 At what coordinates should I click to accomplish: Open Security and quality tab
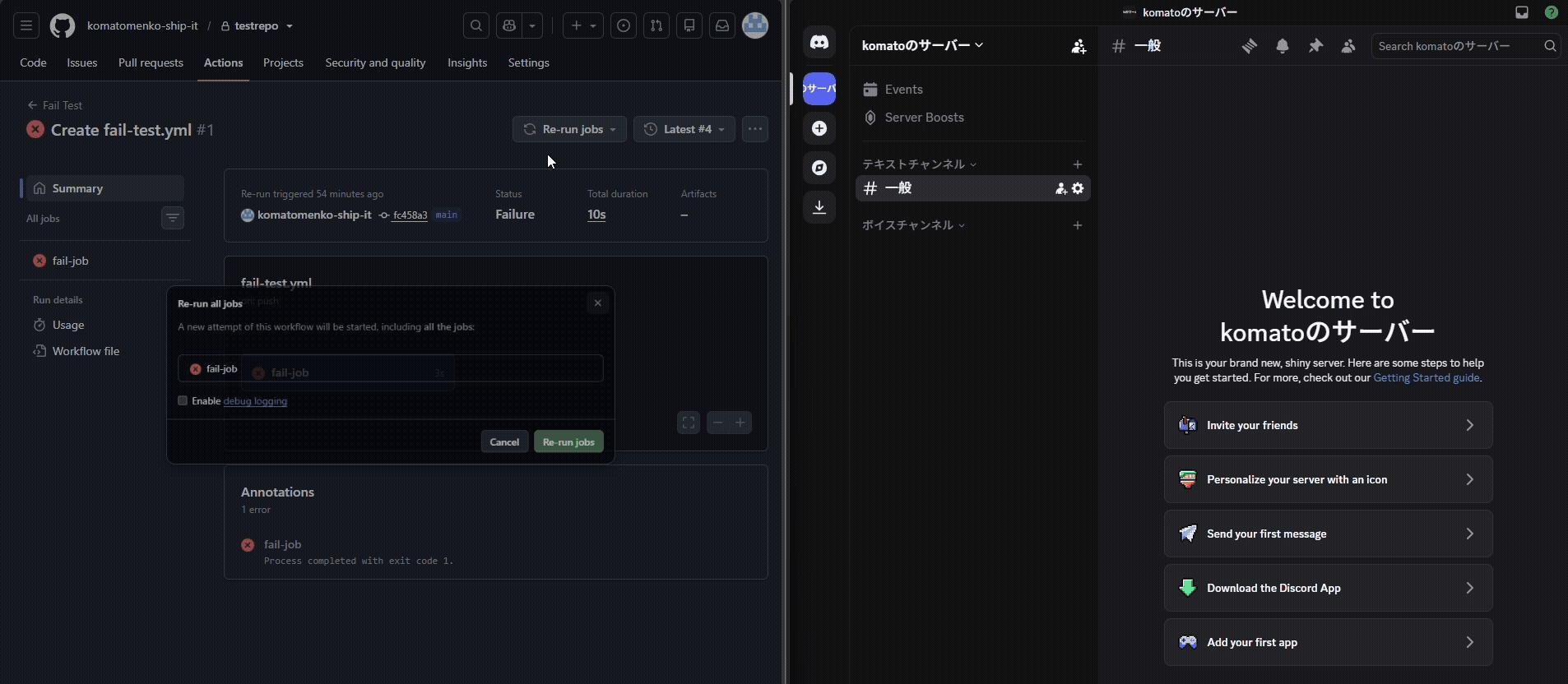tap(375, 62)
